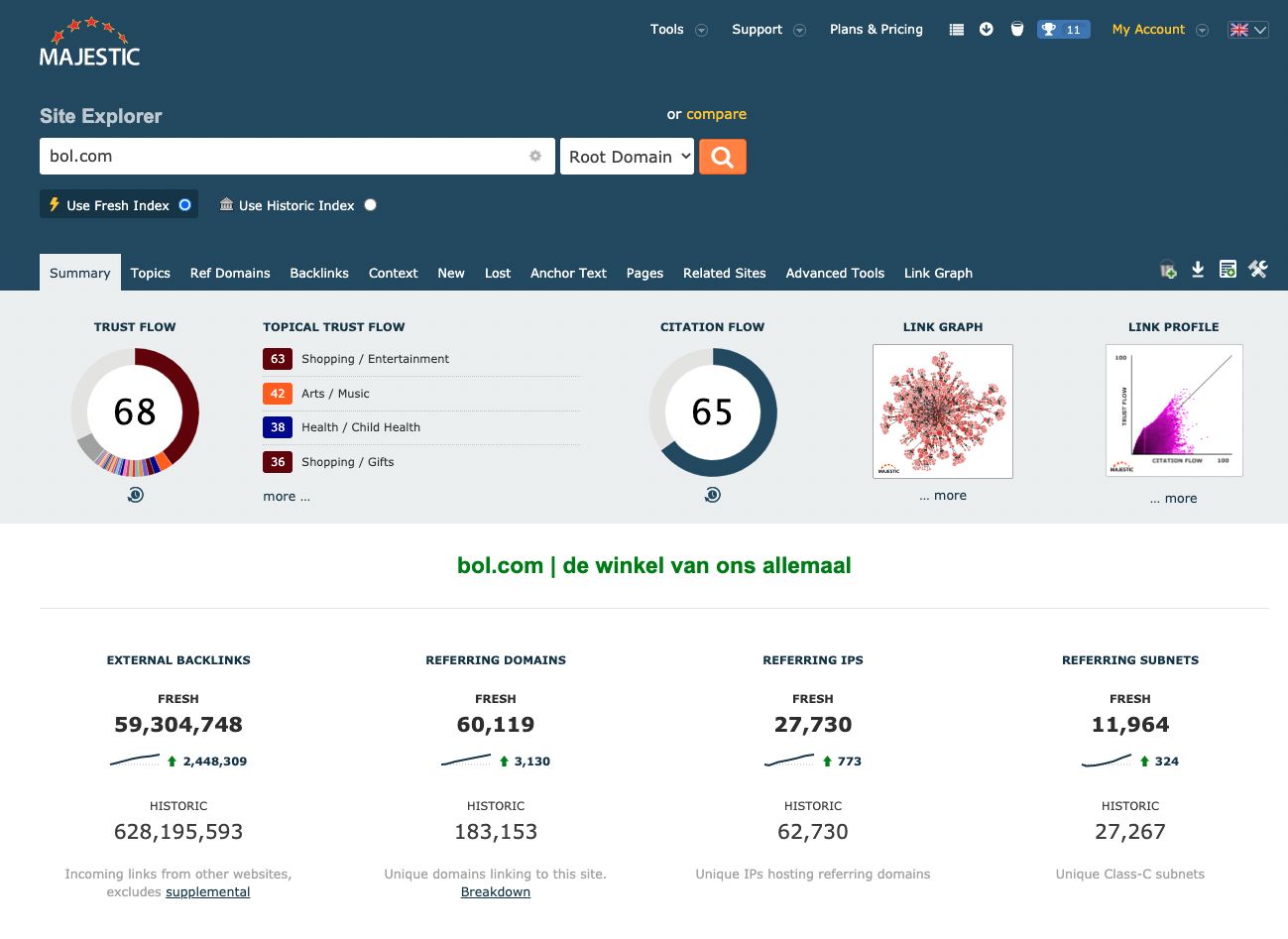Viewport: 1288px width, 939px height.
Task: Switch to the Summary tab
Action: pyautogui.click(x=80, y=273)
